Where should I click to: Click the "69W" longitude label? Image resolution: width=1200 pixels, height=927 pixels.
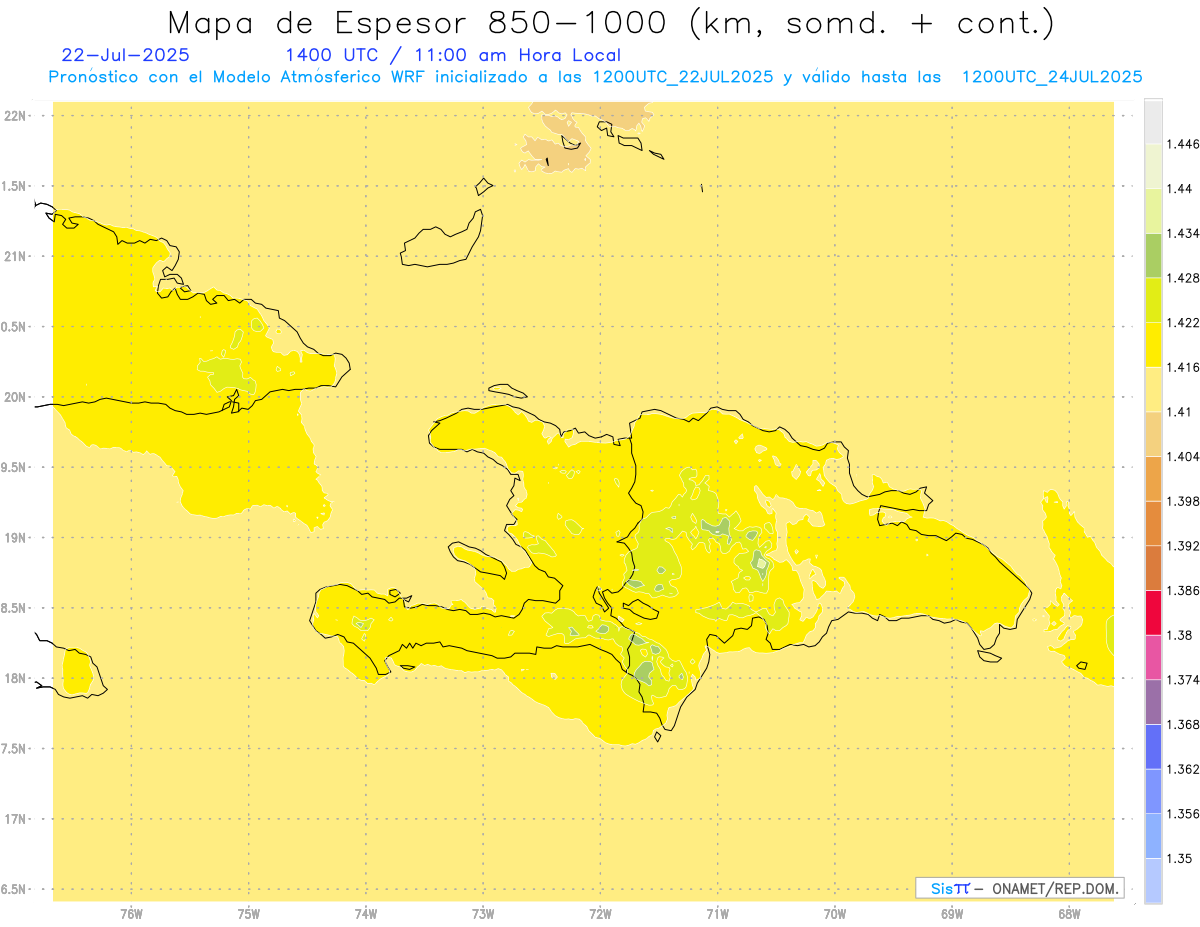coord(952,913)
